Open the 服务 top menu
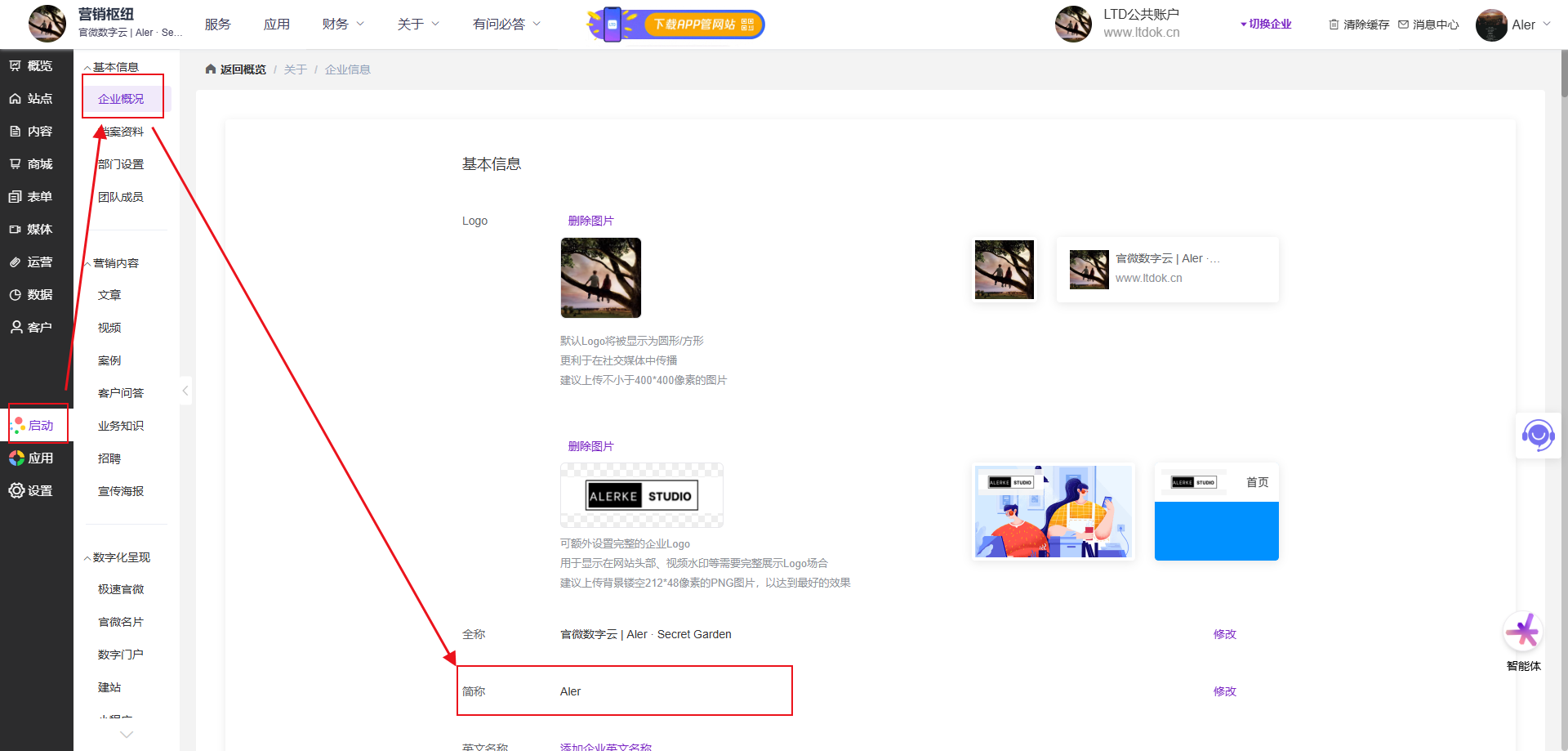This screenshot has width=1568, height=751. pos(218,25)
